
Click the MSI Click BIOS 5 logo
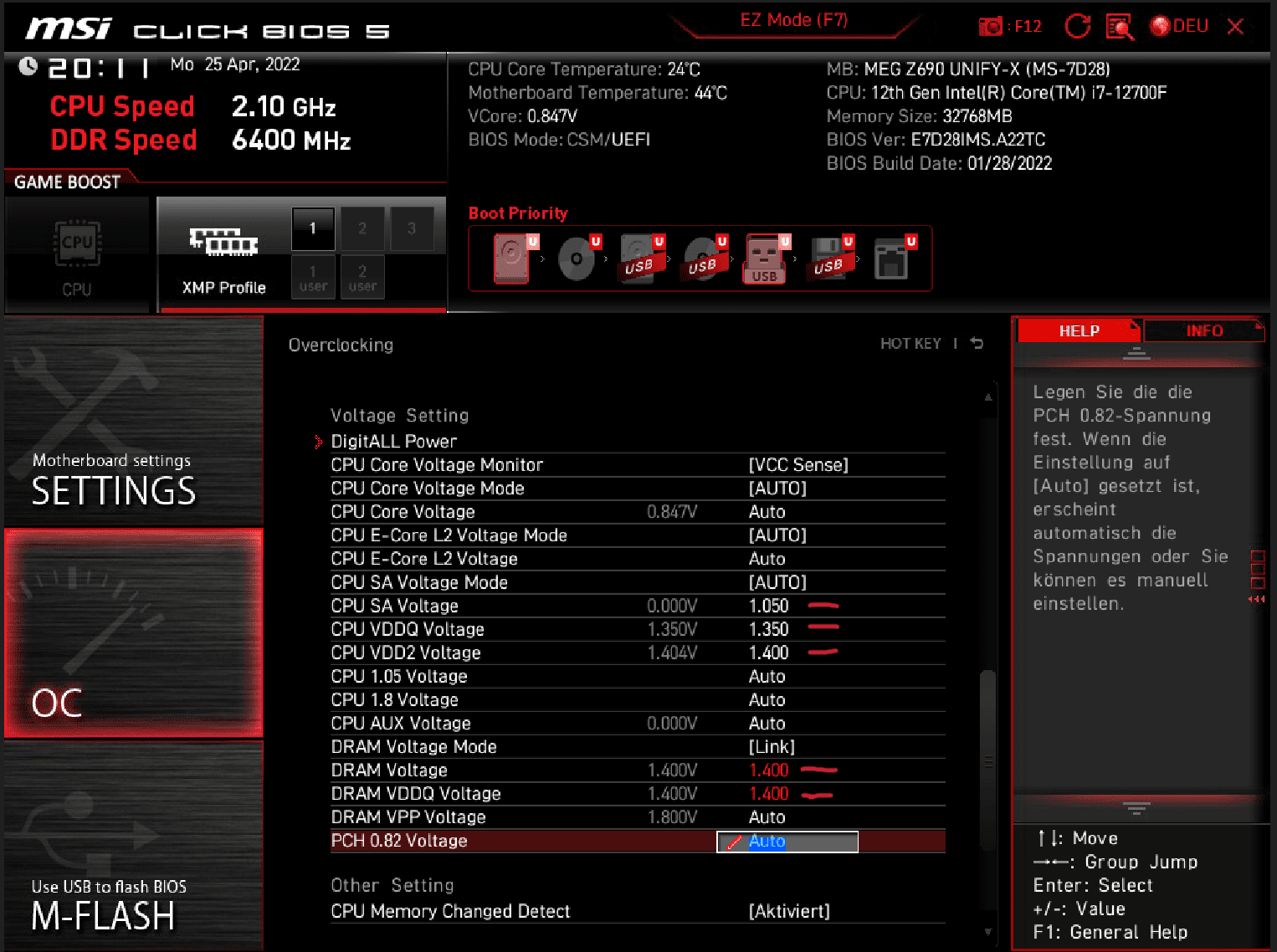208,29
